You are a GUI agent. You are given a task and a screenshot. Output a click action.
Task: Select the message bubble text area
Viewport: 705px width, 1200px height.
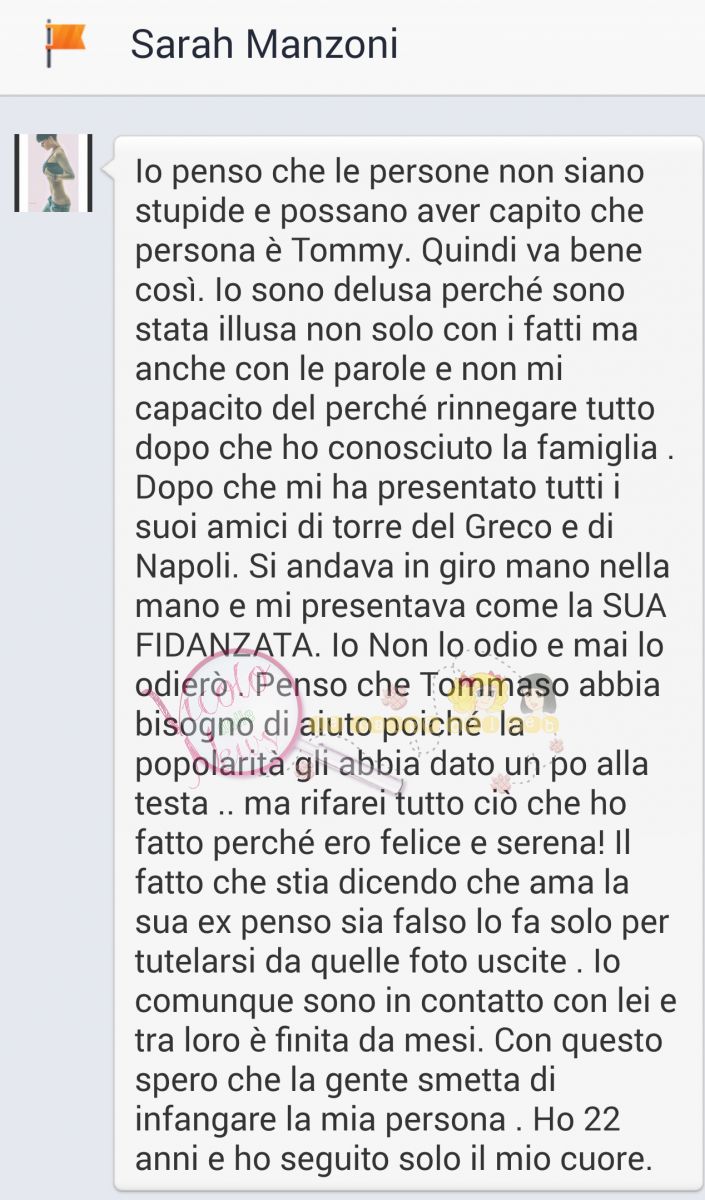pos(408,663)
